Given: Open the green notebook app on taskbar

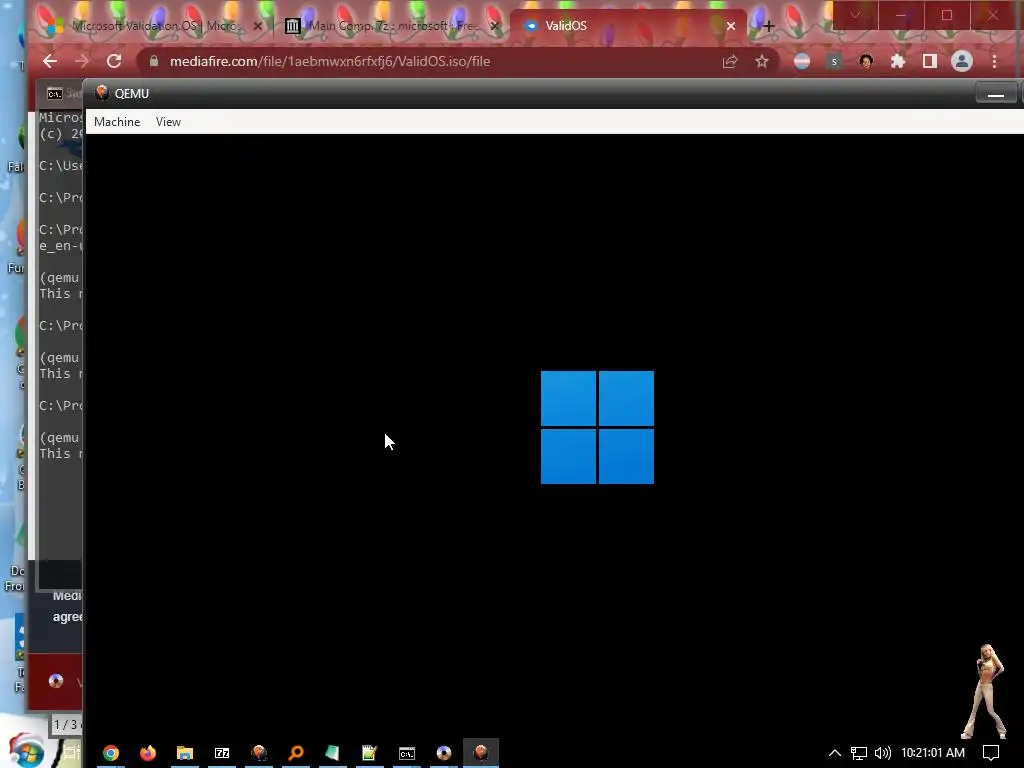Looking at the screenshot, I should (x=332, y=753).
